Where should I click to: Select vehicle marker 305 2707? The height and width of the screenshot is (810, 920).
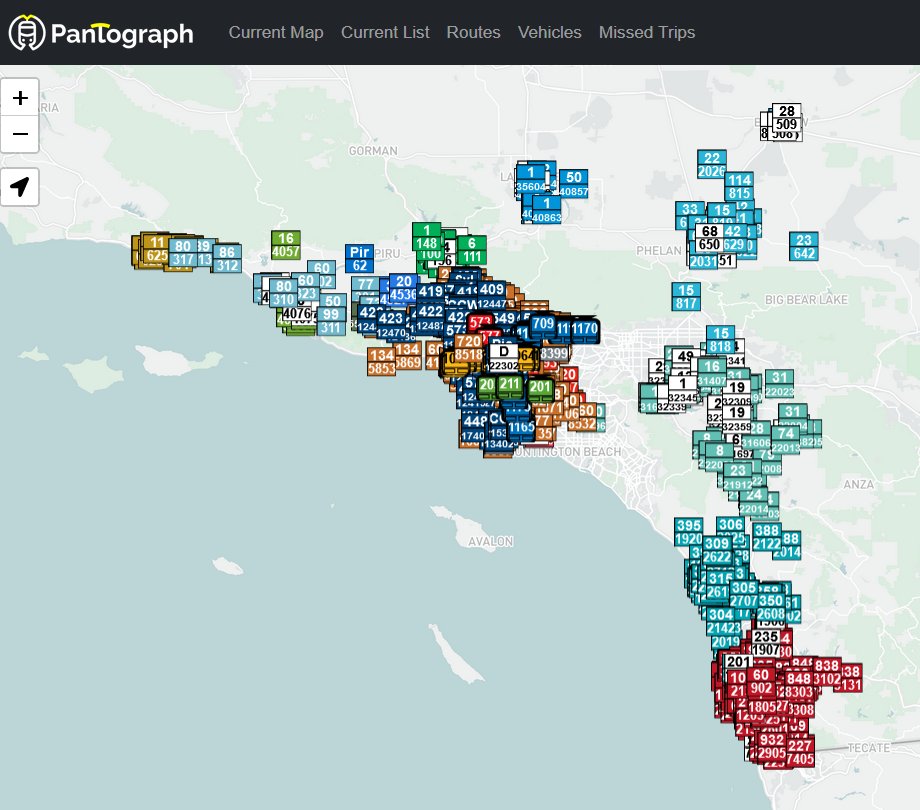[743, 594]
